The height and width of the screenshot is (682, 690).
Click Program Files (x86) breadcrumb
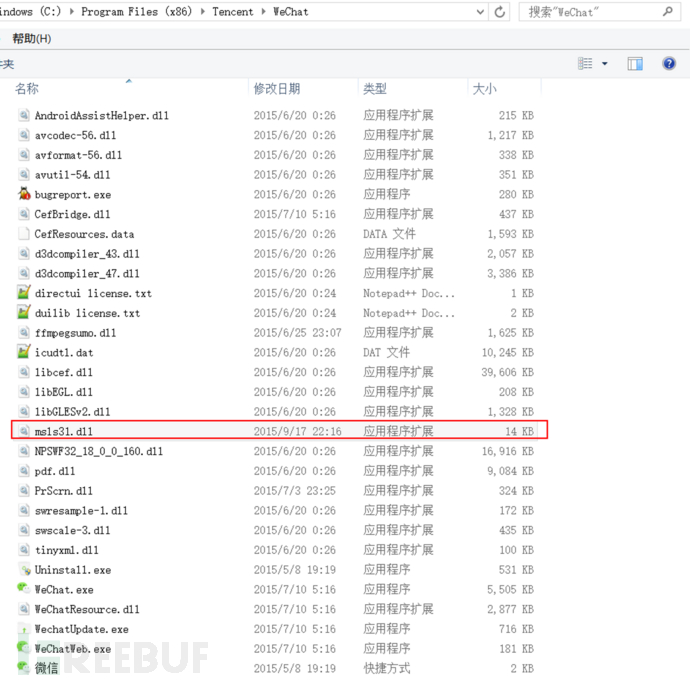[137, 12]
